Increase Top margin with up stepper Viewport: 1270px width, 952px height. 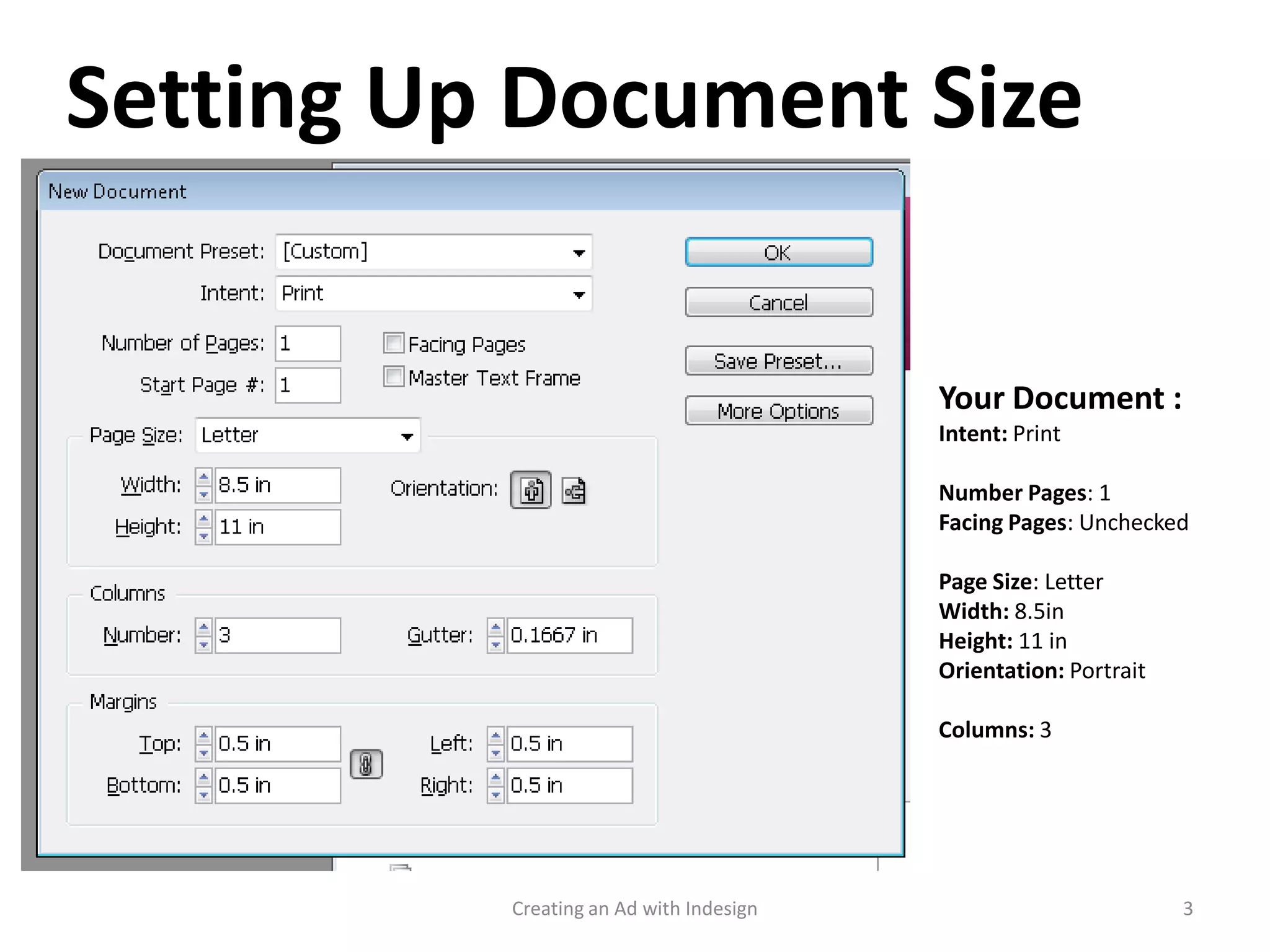[203, 736]
